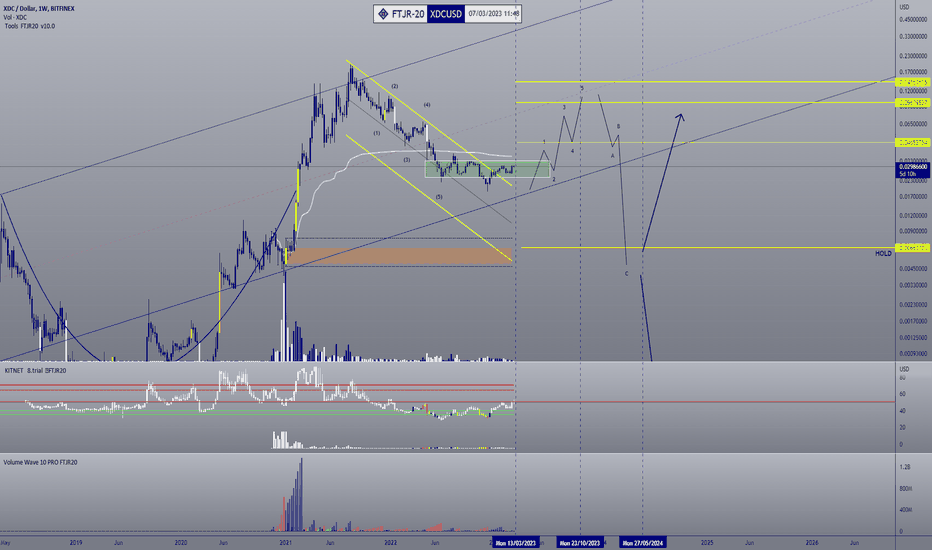Screen dimensions: 932x550
Task: Open the XDC / Dollar, 1W, BITFINEX symbol title
Action: click(x=39, y=9)
